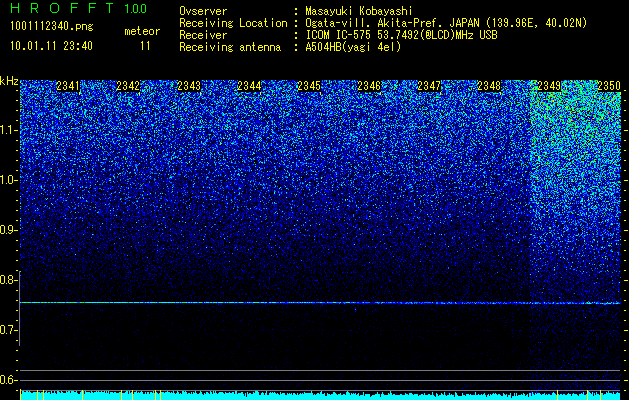Click the kHz axis unit label
Viewport: 629px width, 400px height.
[x=9, y=81]
